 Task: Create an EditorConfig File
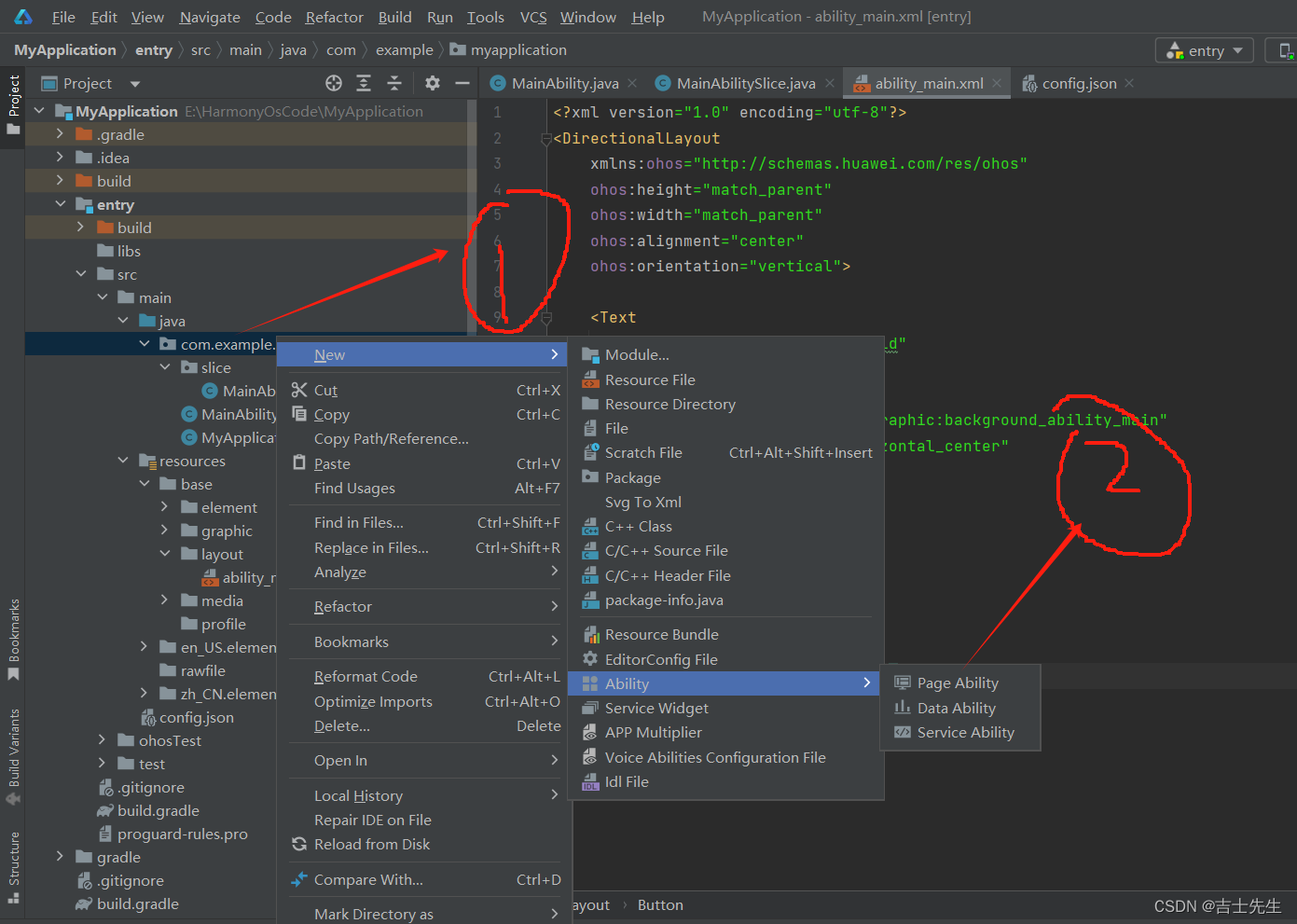pos(726,659)
